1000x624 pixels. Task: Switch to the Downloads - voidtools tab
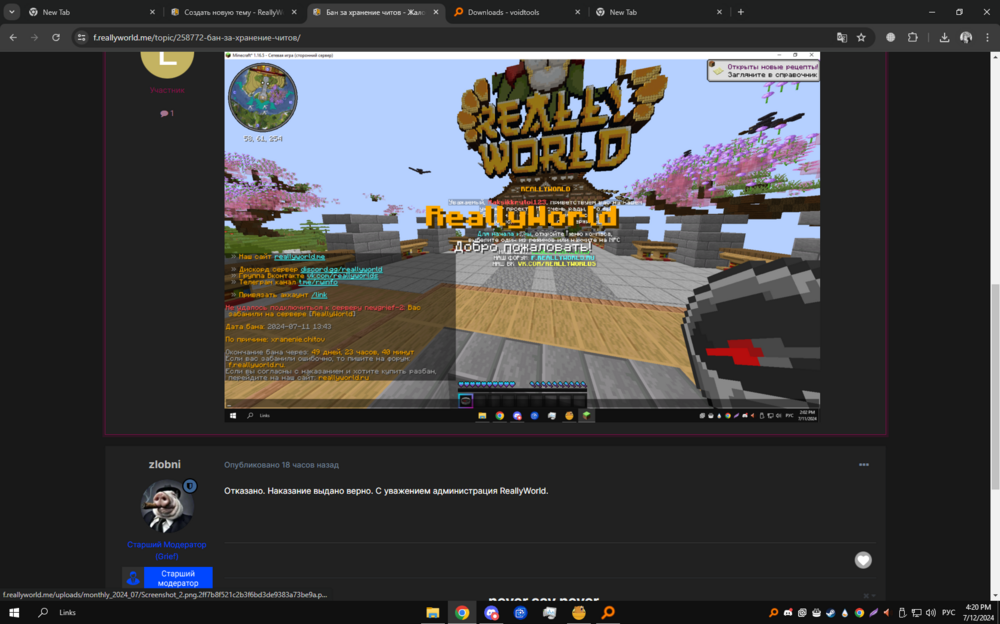(518, 12)
